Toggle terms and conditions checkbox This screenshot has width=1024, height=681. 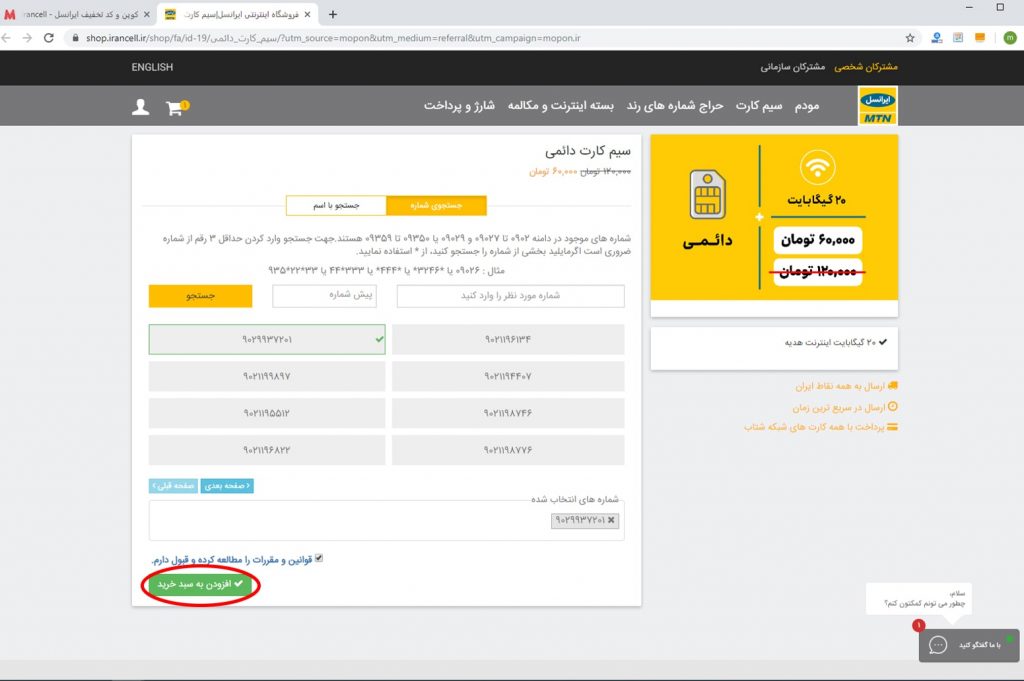[319, 558]
